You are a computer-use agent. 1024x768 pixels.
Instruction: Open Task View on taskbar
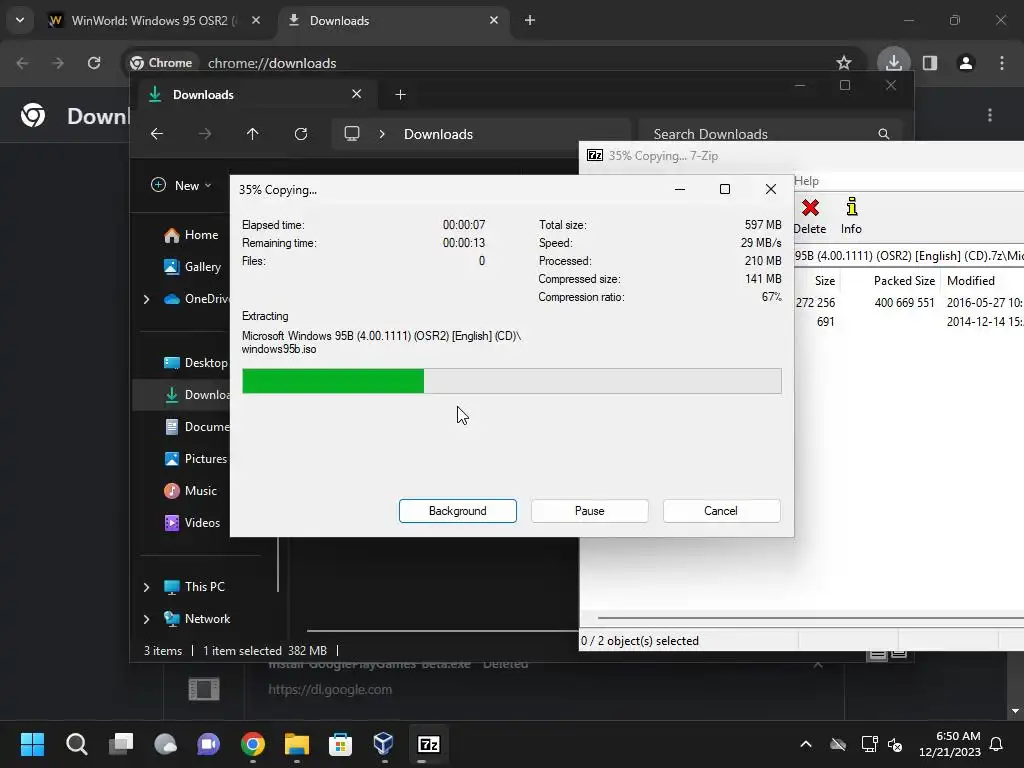121,744
